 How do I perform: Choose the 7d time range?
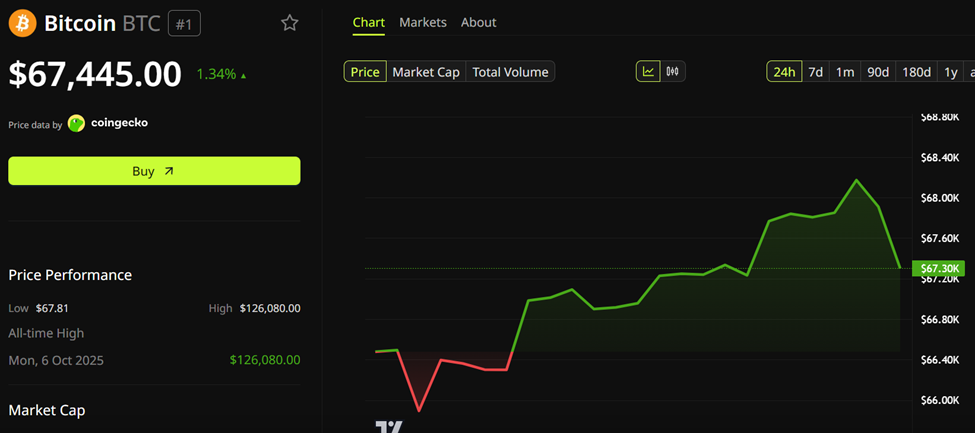pos(816,72)
